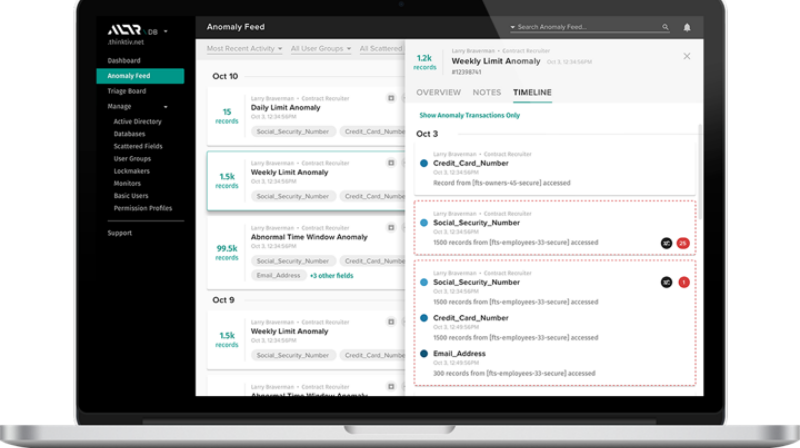
Task: Open the Most Recent Activity filter dropdown
Action: (244, 48)
